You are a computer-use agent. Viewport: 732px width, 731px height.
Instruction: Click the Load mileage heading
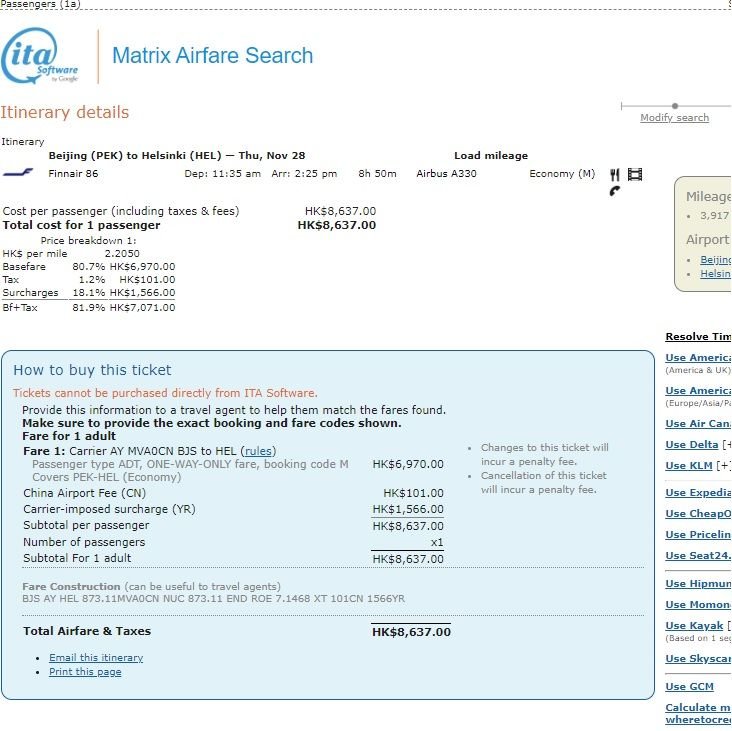490,156
